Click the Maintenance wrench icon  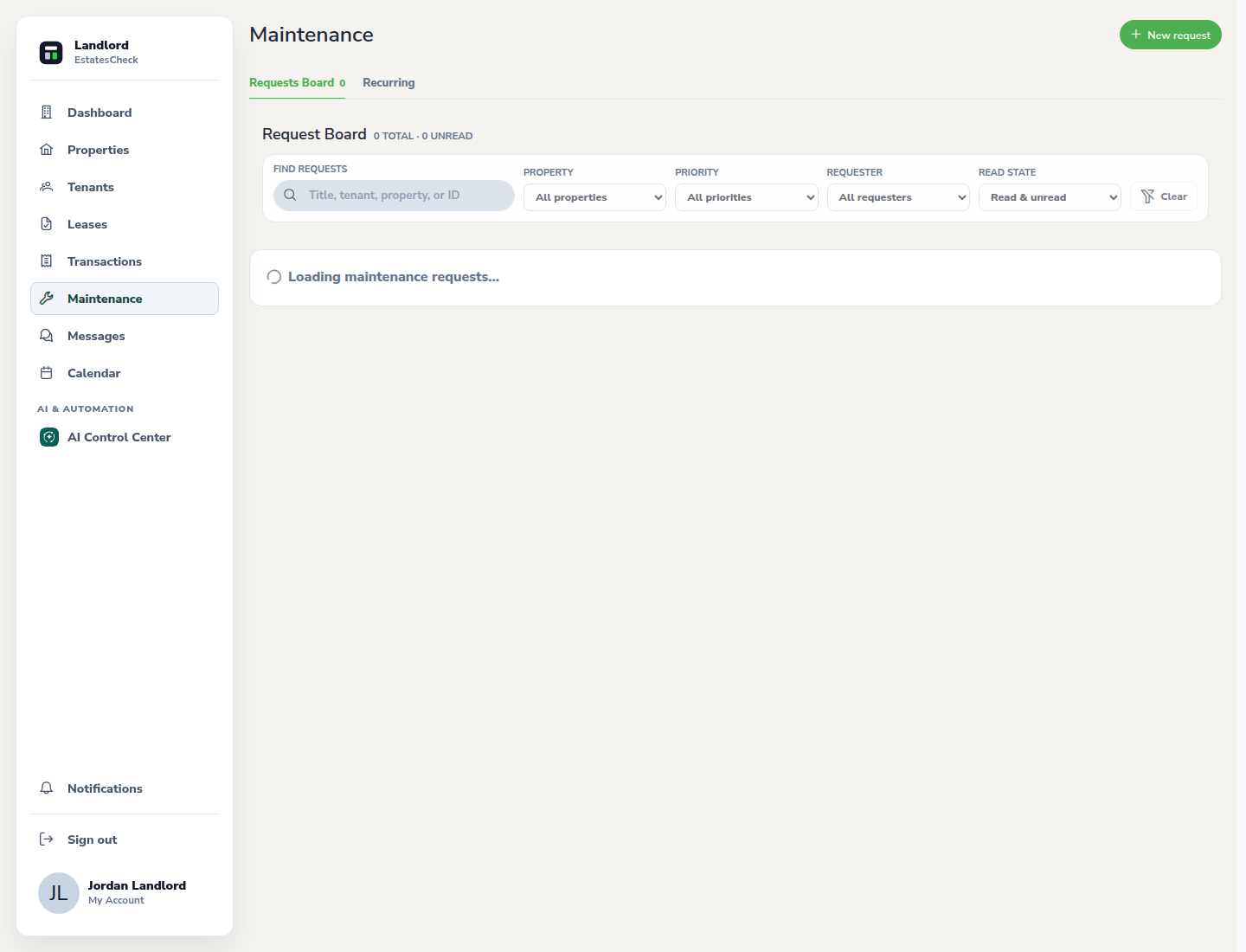(x=47, y=299)
